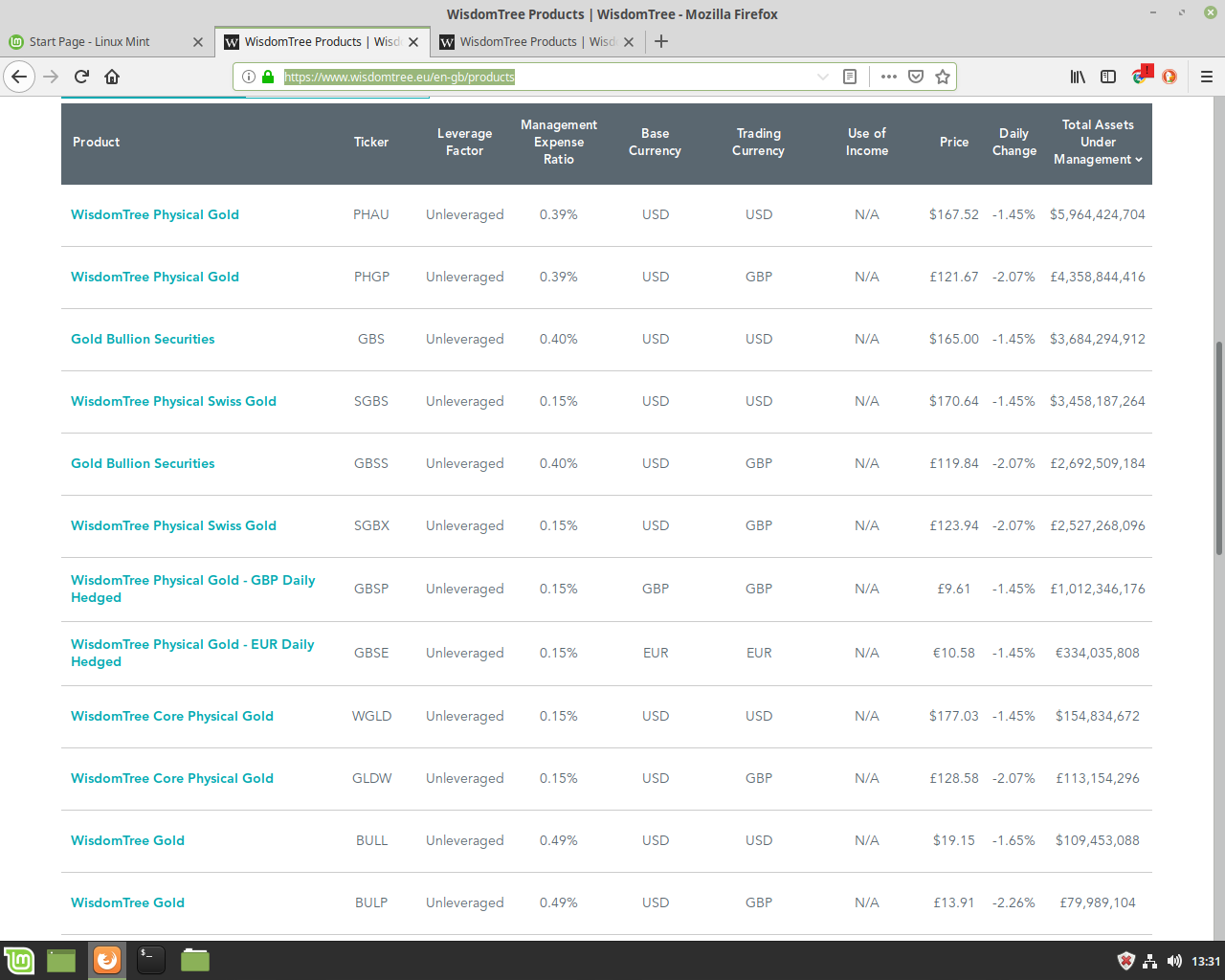Open the clock showing 13:31
The image size is (1225, 980).
click(x=1206, y=961)
